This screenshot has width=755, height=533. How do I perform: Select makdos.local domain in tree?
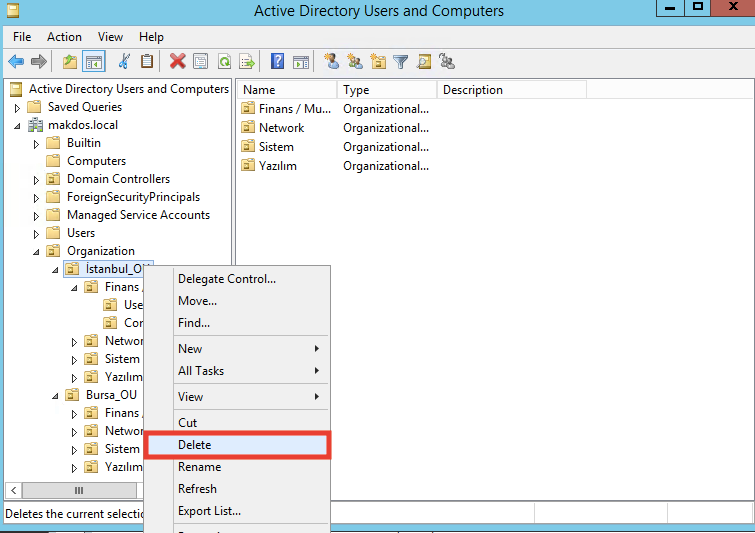point(83,125)
